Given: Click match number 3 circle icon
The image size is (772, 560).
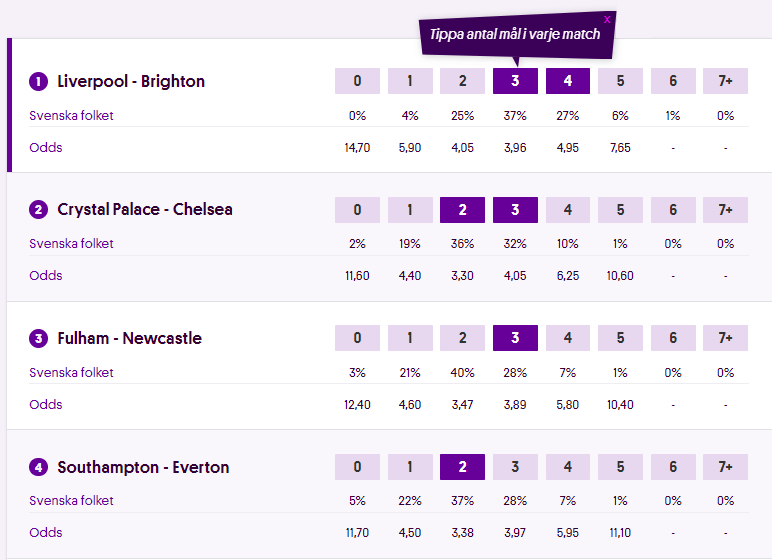Looking at the screenshot, I should coord(38,339).
